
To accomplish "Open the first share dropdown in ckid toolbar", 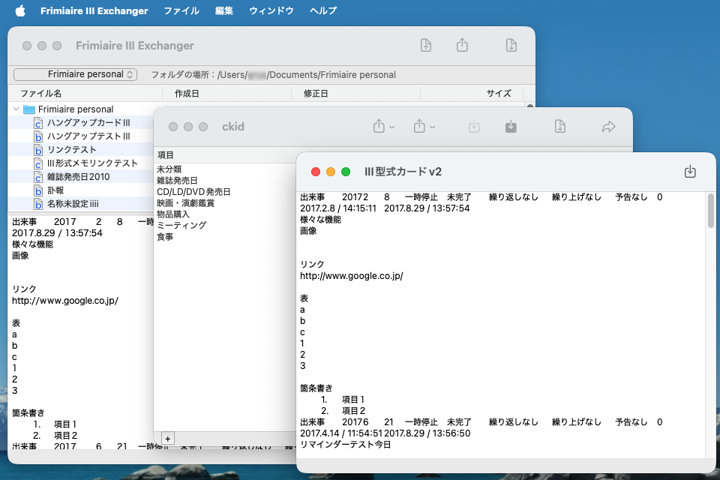I will (x=383, y=127).
